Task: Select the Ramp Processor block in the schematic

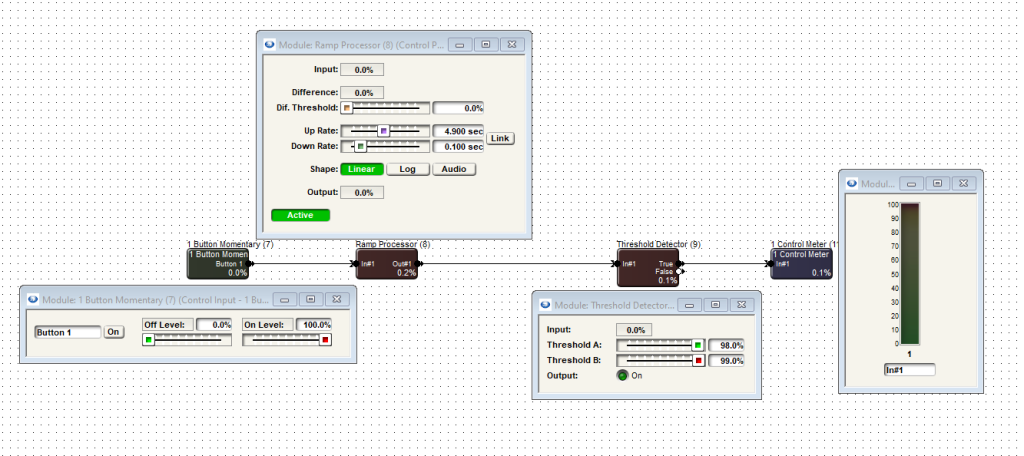Action: 388,264
